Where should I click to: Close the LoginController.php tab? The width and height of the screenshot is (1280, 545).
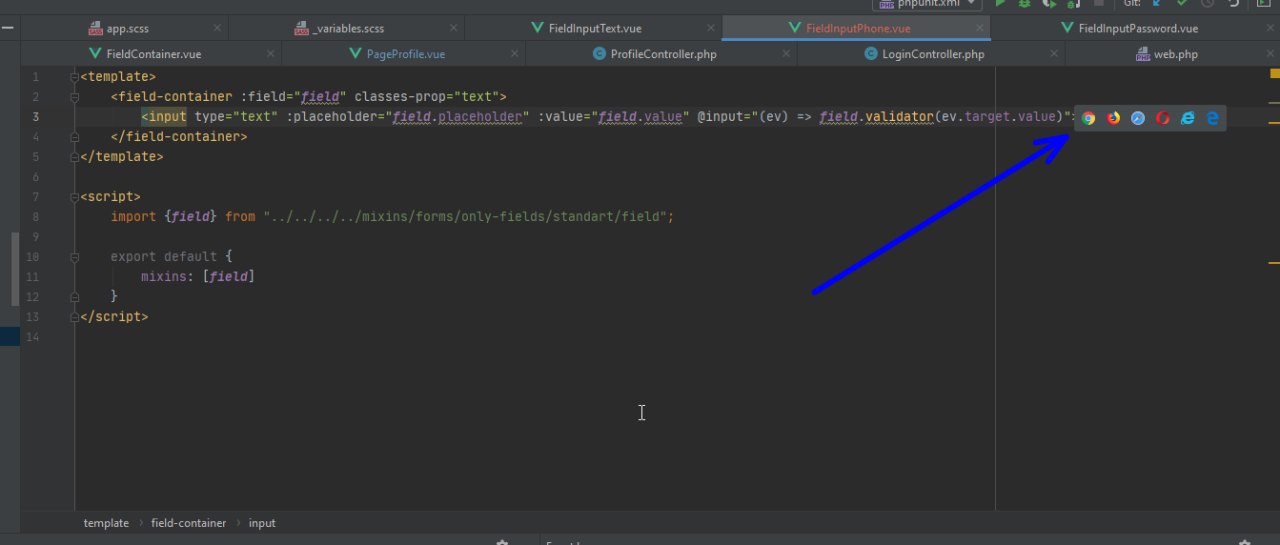tap(1054, 54)
